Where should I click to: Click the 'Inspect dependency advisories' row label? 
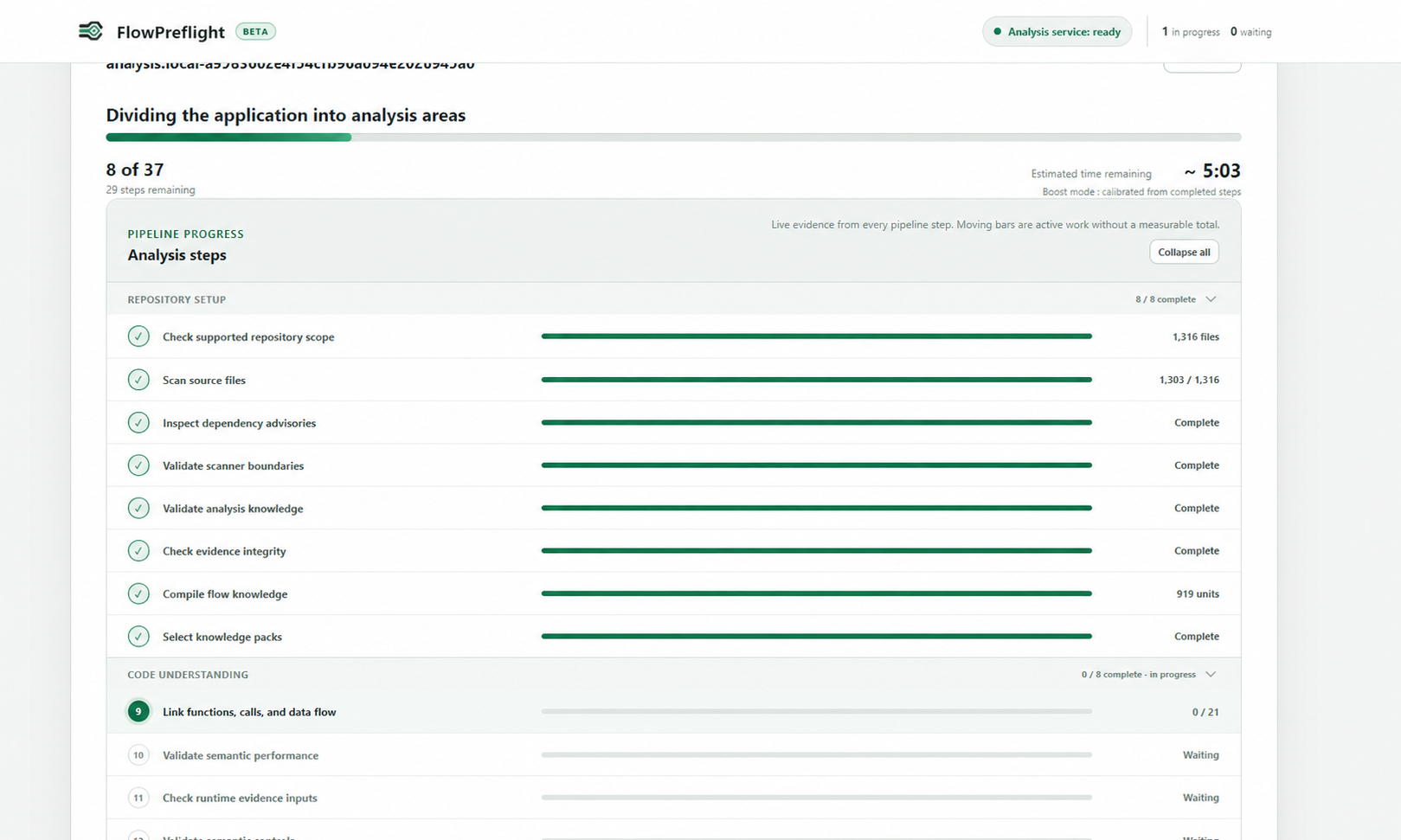(240, 423)
